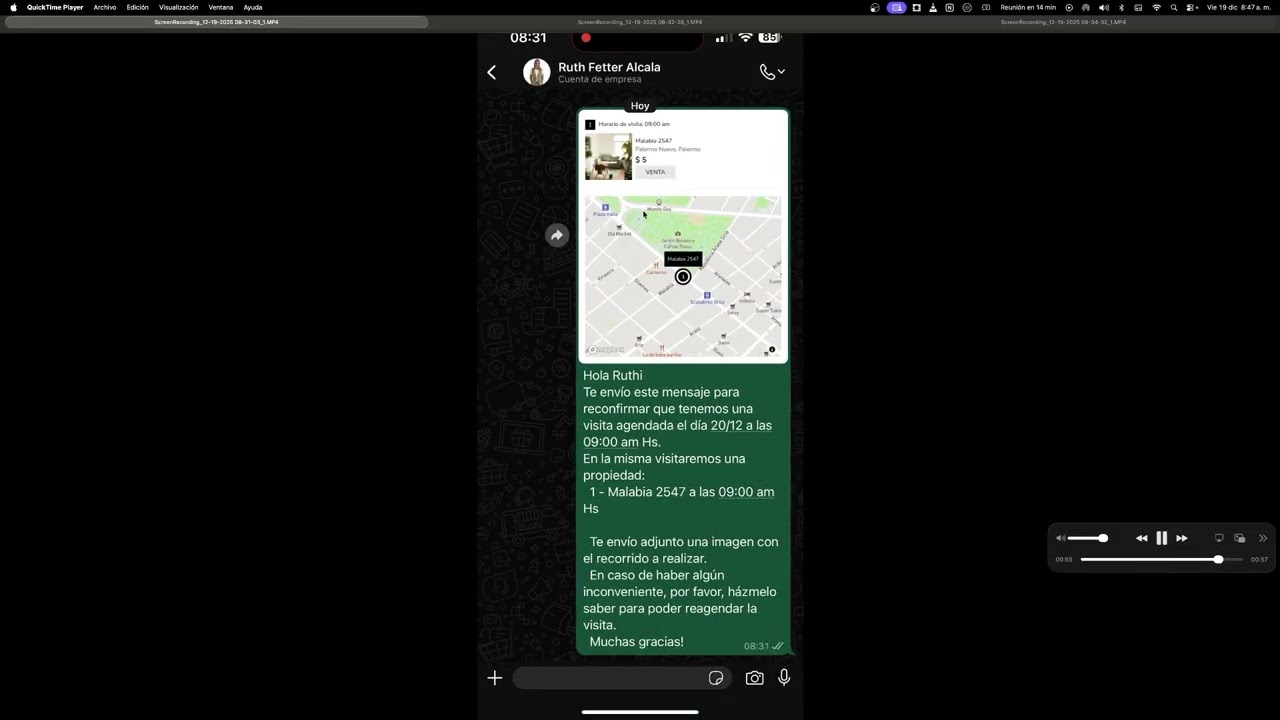Click the keyboard input menu bar icon
Image resolution: width=1280 pixels, height=720 pixels.
tap(1138, 7)
